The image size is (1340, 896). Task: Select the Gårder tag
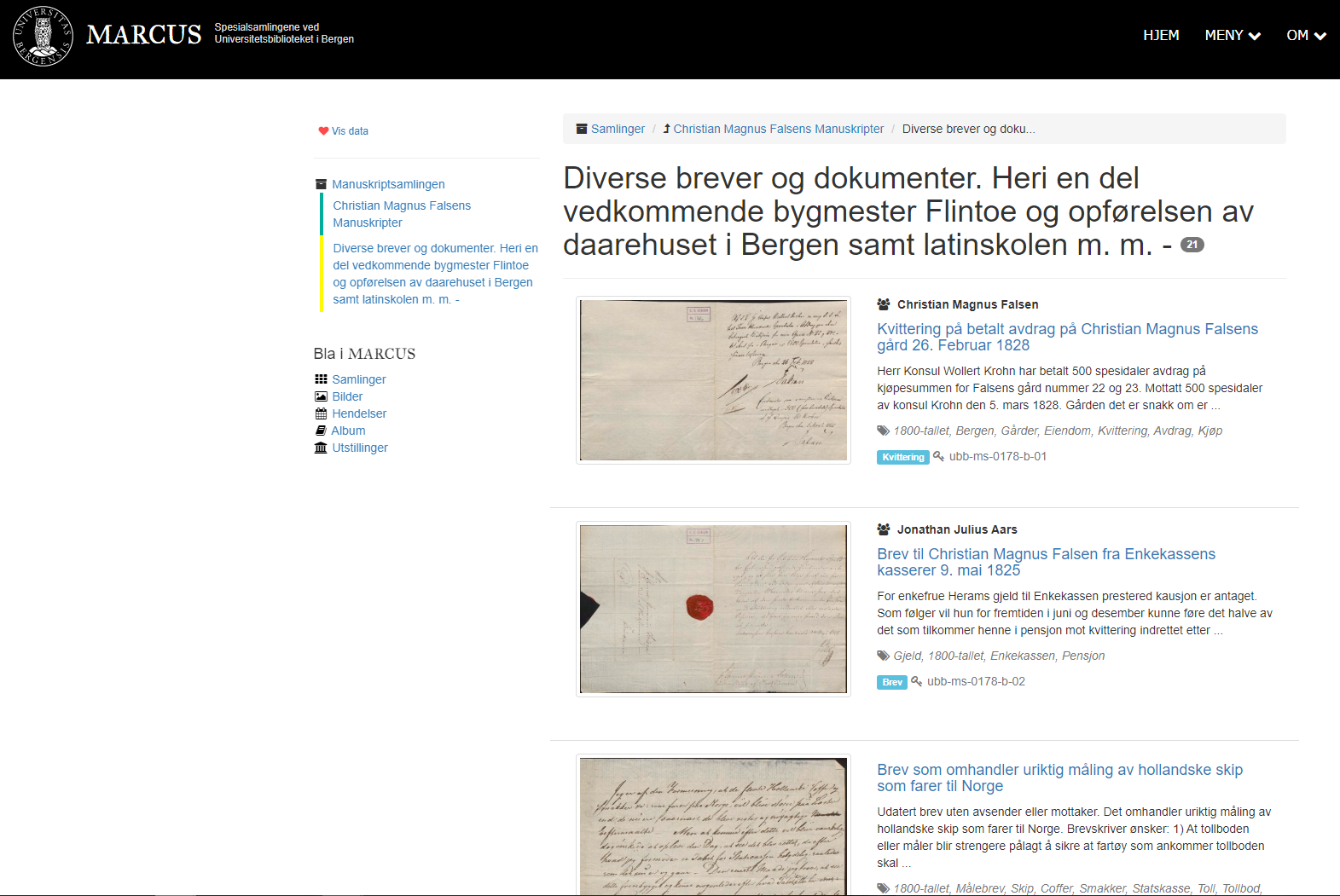click(x=1019, y=431)
